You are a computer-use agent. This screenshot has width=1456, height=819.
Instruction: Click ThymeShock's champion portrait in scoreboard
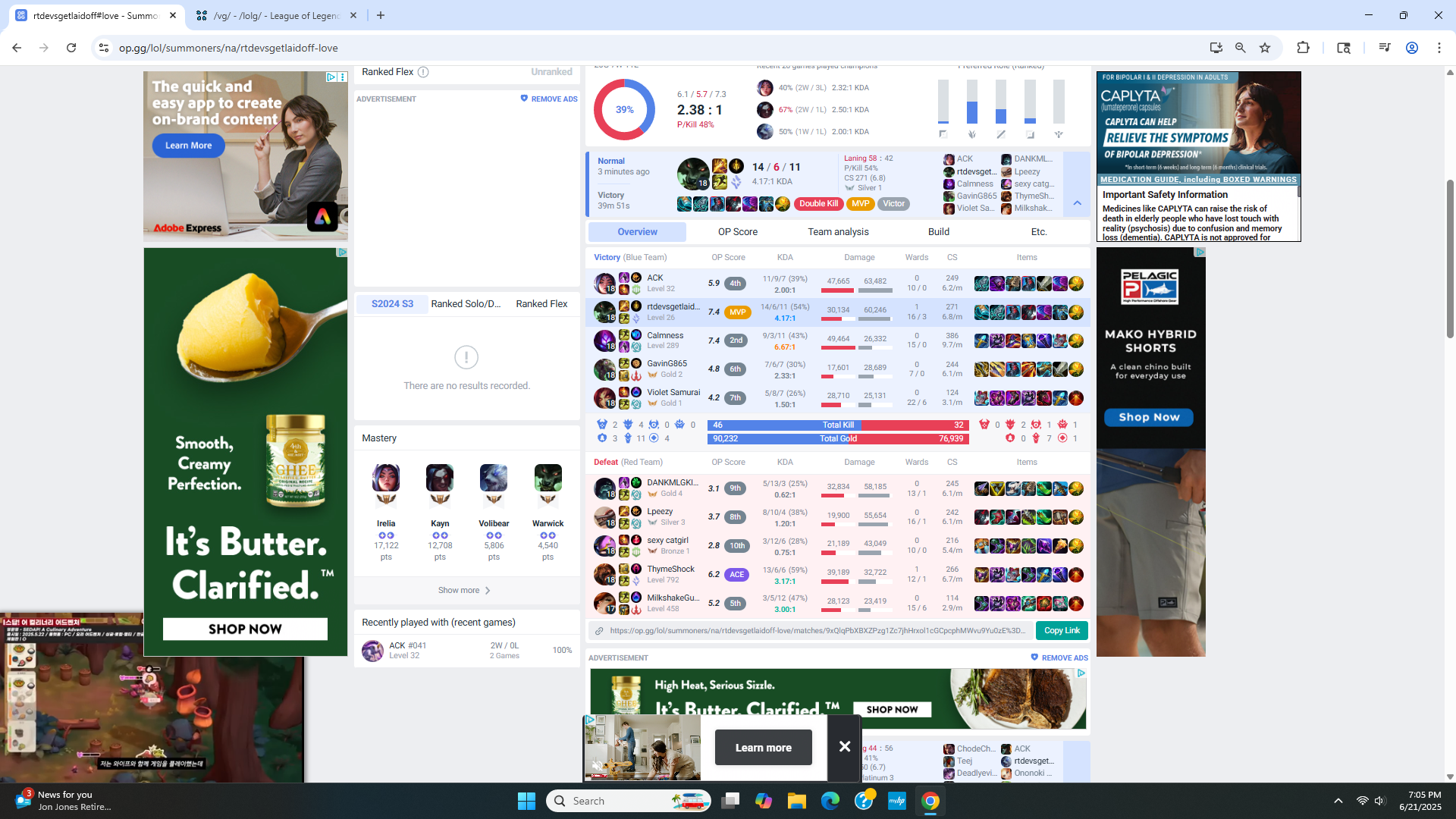[x=604, y=575]
